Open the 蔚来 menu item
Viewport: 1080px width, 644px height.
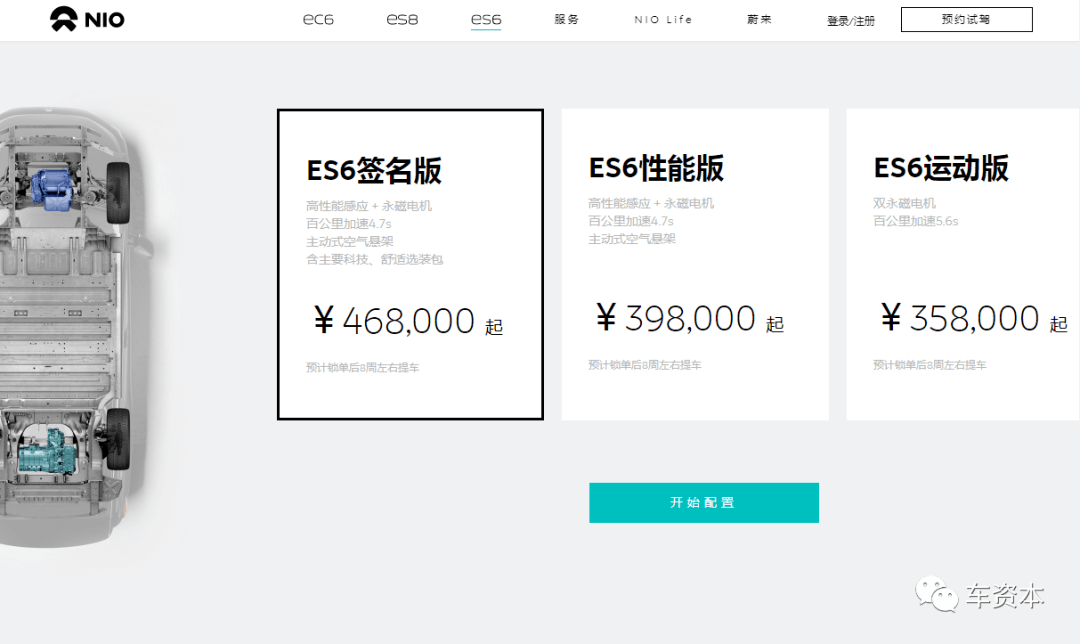759,19
